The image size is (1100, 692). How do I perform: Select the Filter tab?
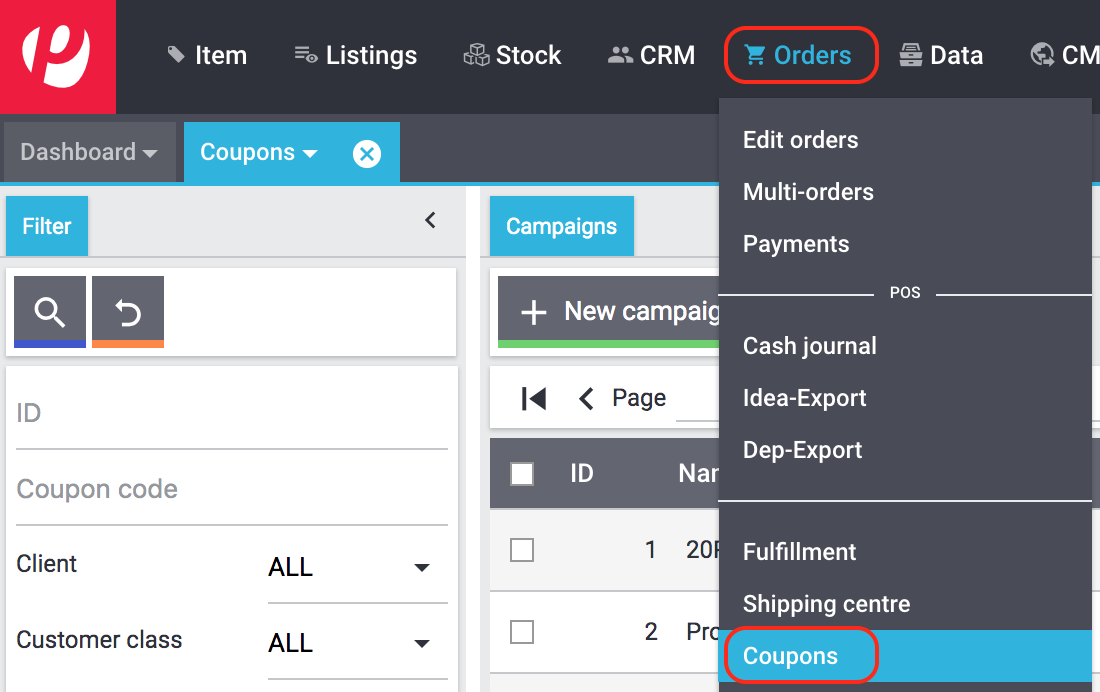click(x=47, y=226)
